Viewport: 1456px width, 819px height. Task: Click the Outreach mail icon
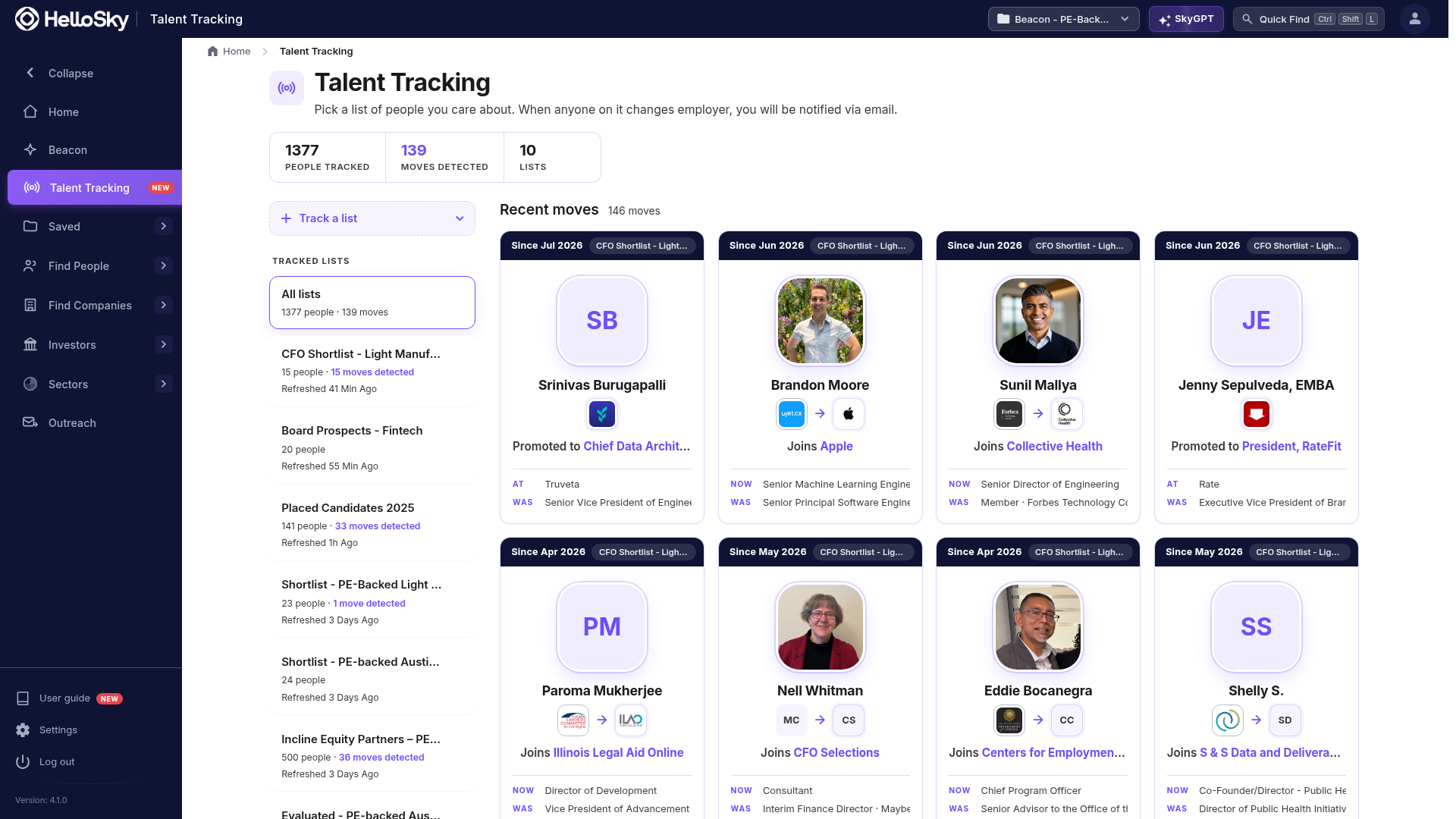coord(30,422)
